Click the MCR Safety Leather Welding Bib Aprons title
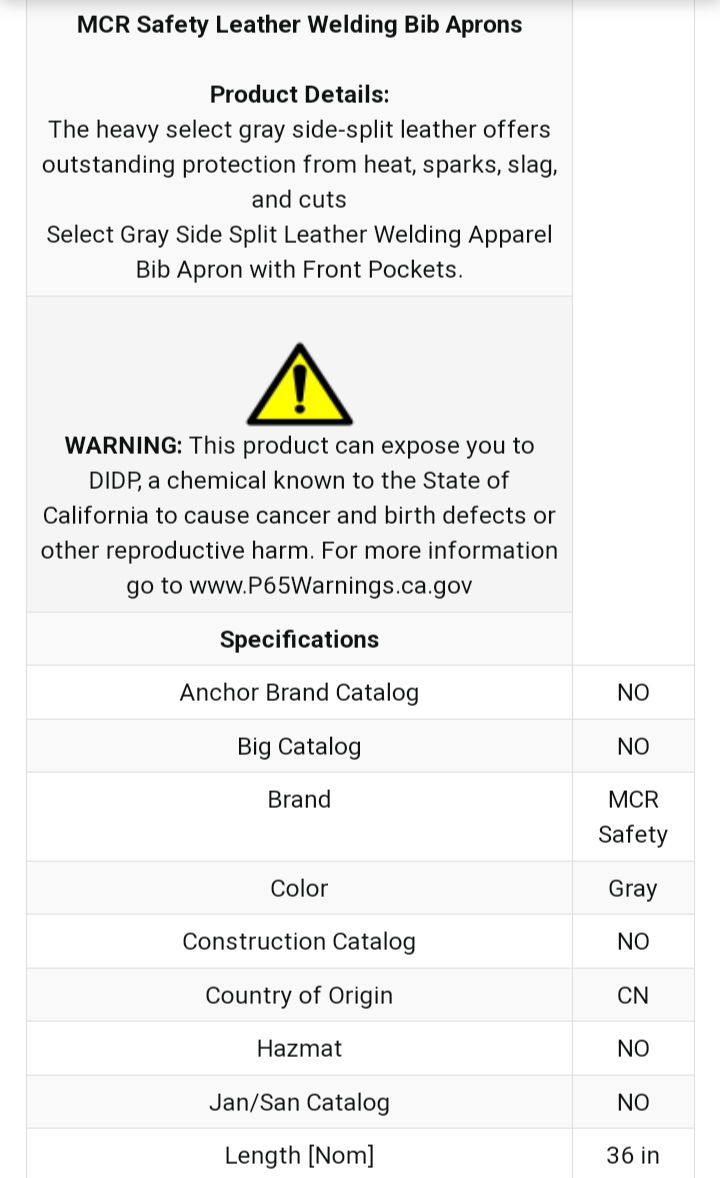This screenshot has width=720, height=1178. (x=299, y=25)
